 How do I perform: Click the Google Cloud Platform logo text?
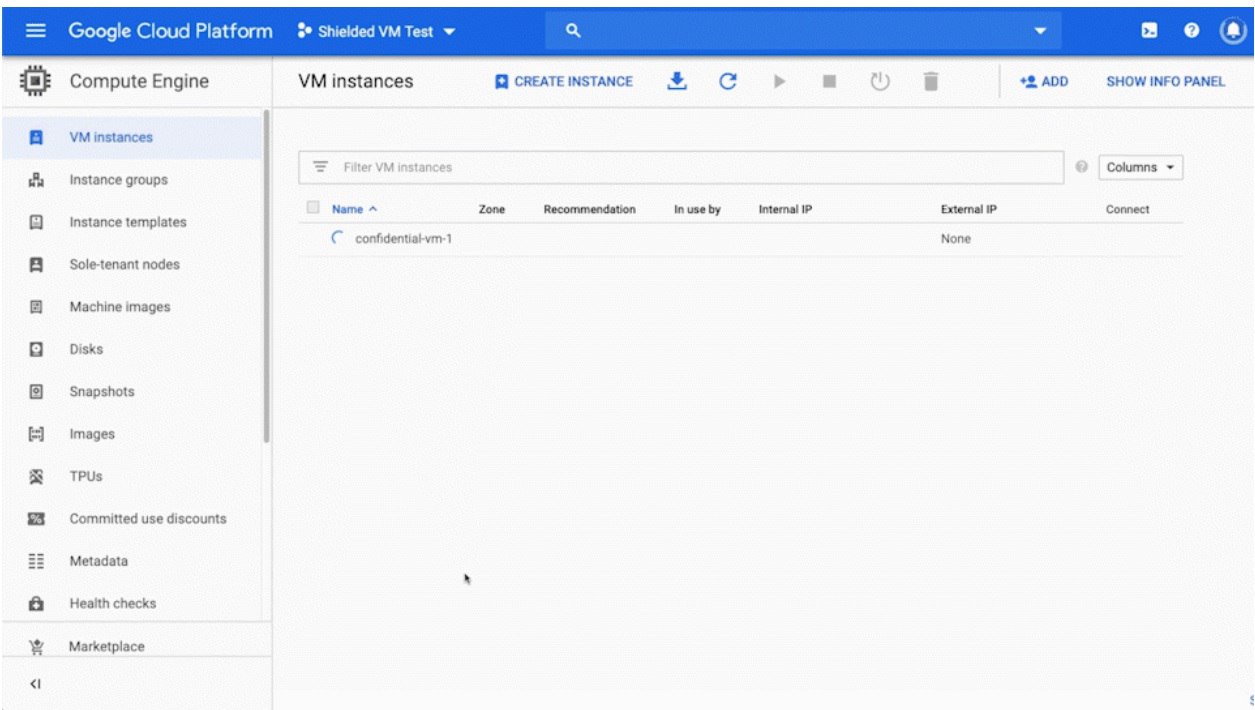point(171,31)
